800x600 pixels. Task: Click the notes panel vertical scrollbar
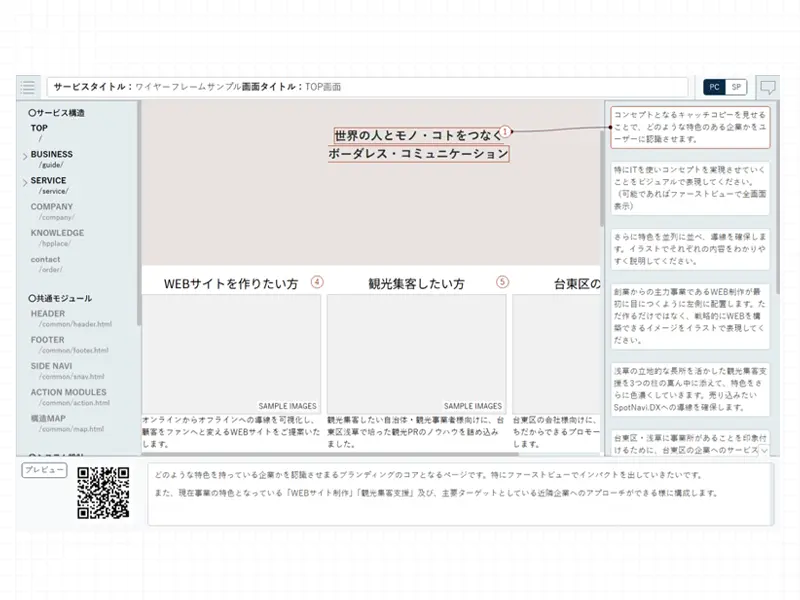[777, 199]
